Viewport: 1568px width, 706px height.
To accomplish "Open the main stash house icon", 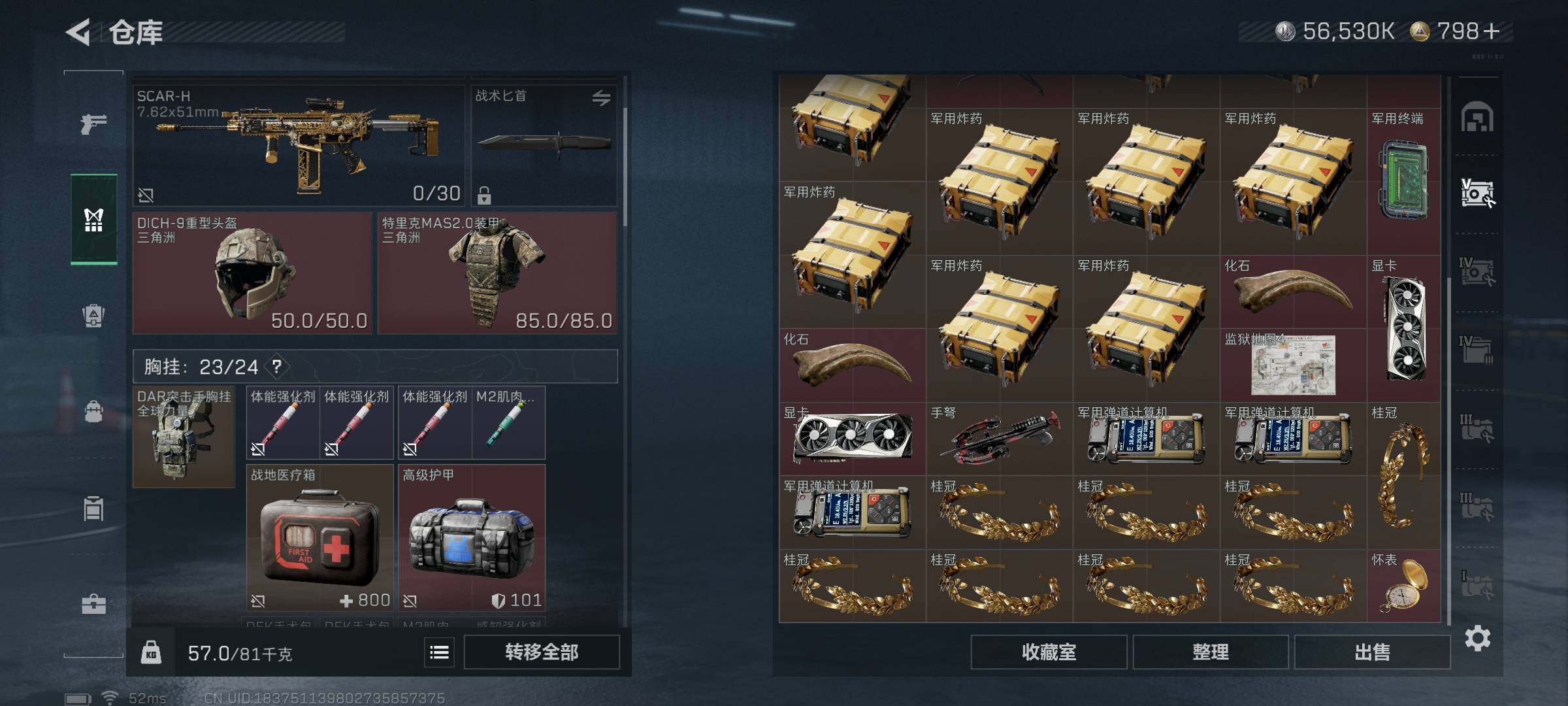I will click(1477, 118).
